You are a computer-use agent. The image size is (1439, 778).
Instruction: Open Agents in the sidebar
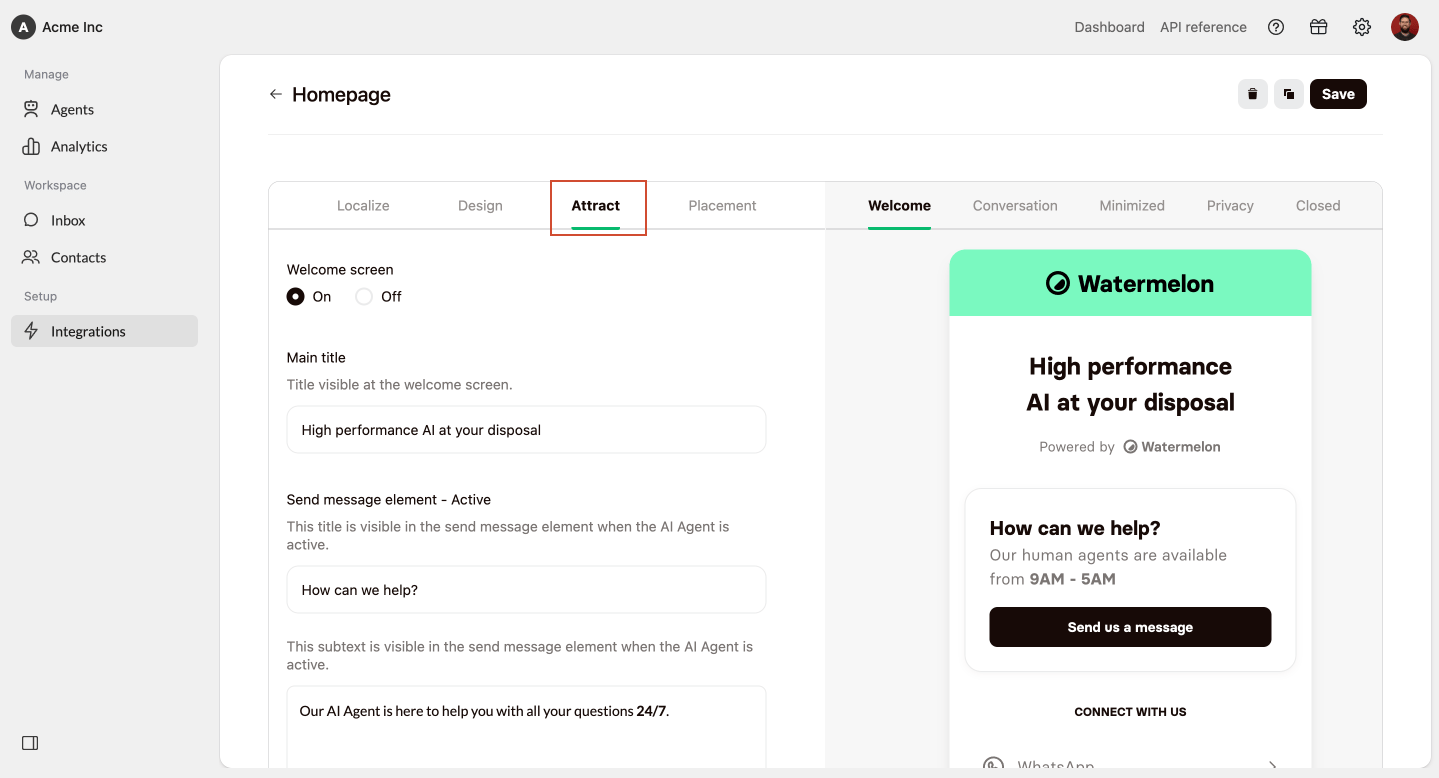tap(104, 109)
